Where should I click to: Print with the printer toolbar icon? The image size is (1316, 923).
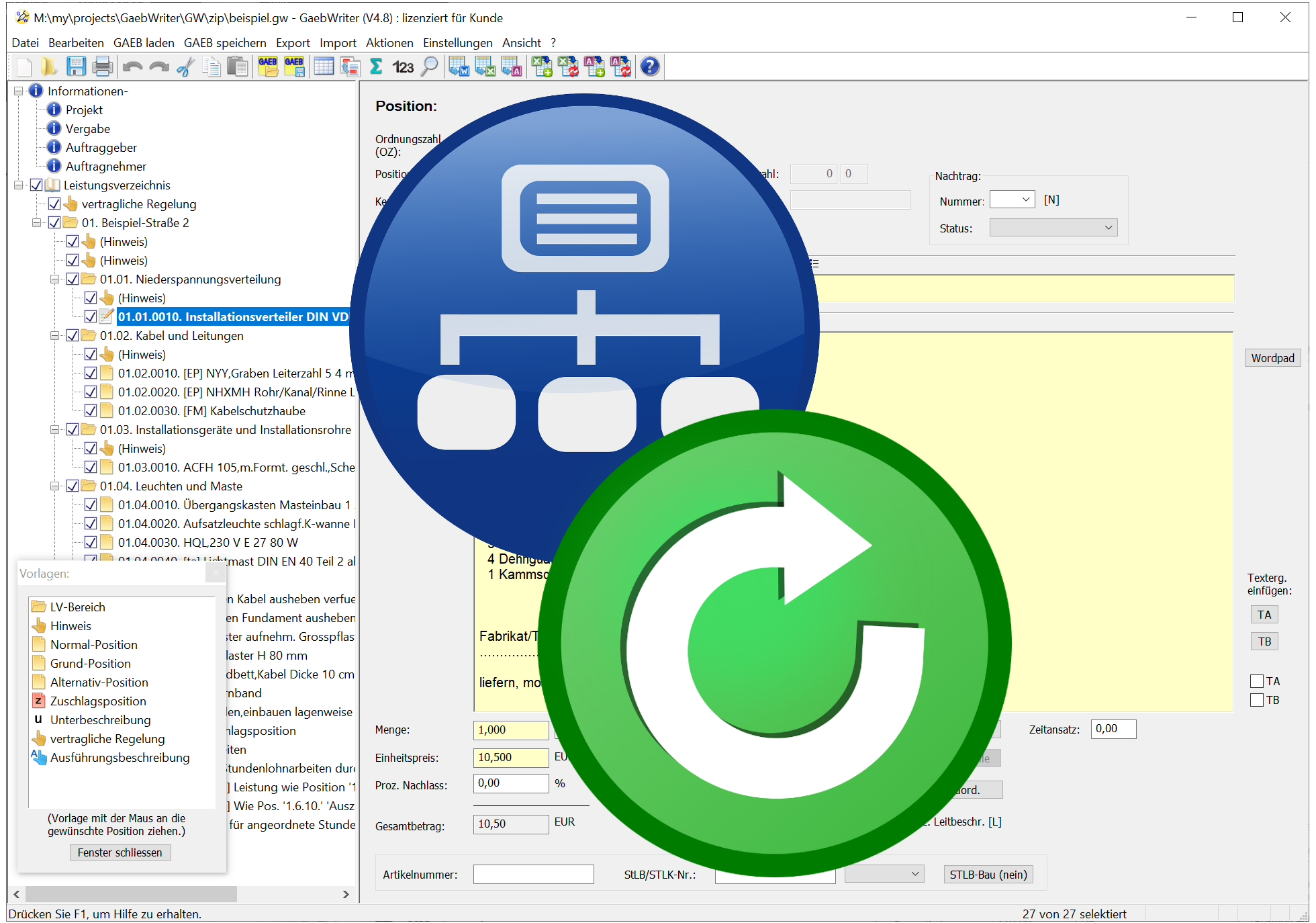coord(102,67)
